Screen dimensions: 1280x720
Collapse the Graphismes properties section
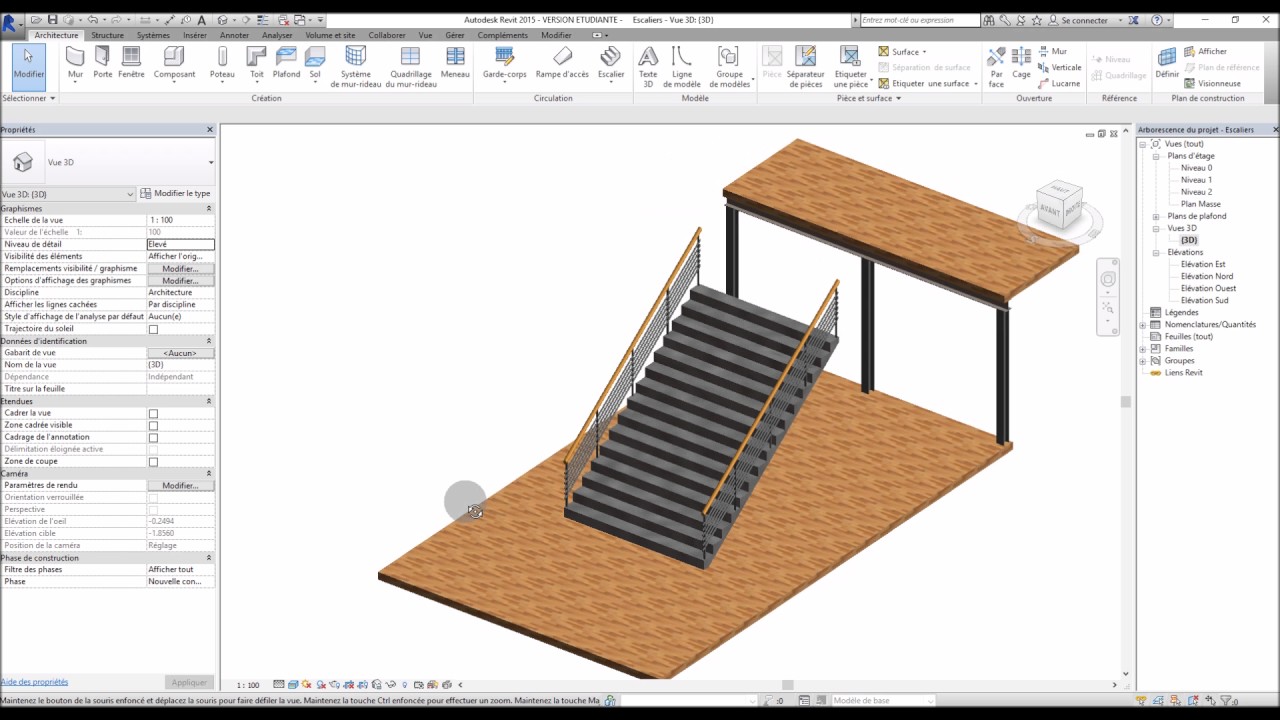coord(209,208)
